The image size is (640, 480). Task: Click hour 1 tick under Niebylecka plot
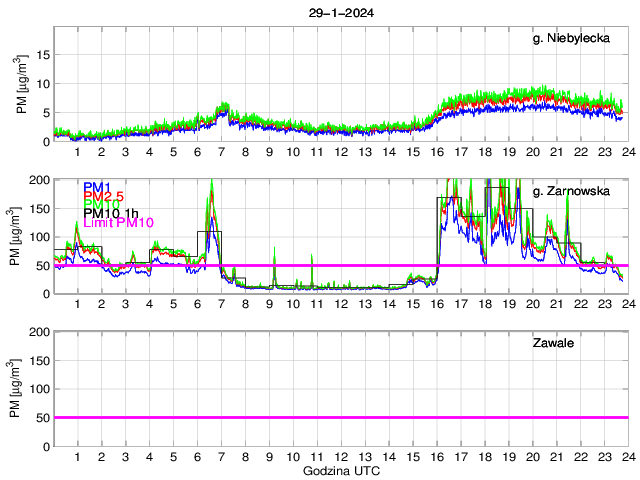coord(77,152)
